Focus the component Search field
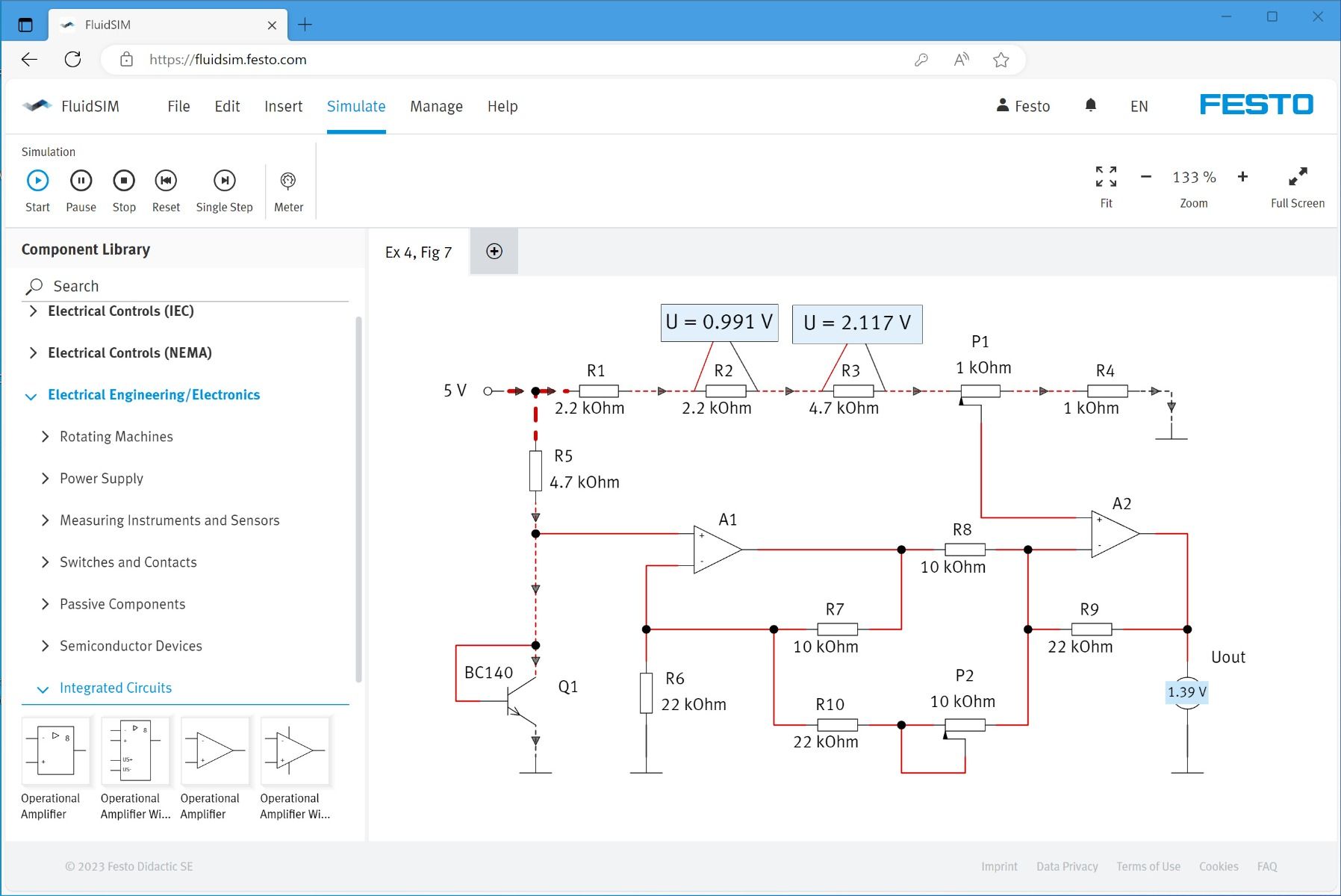Screen dimensions: 1341x896 point(187,286)
